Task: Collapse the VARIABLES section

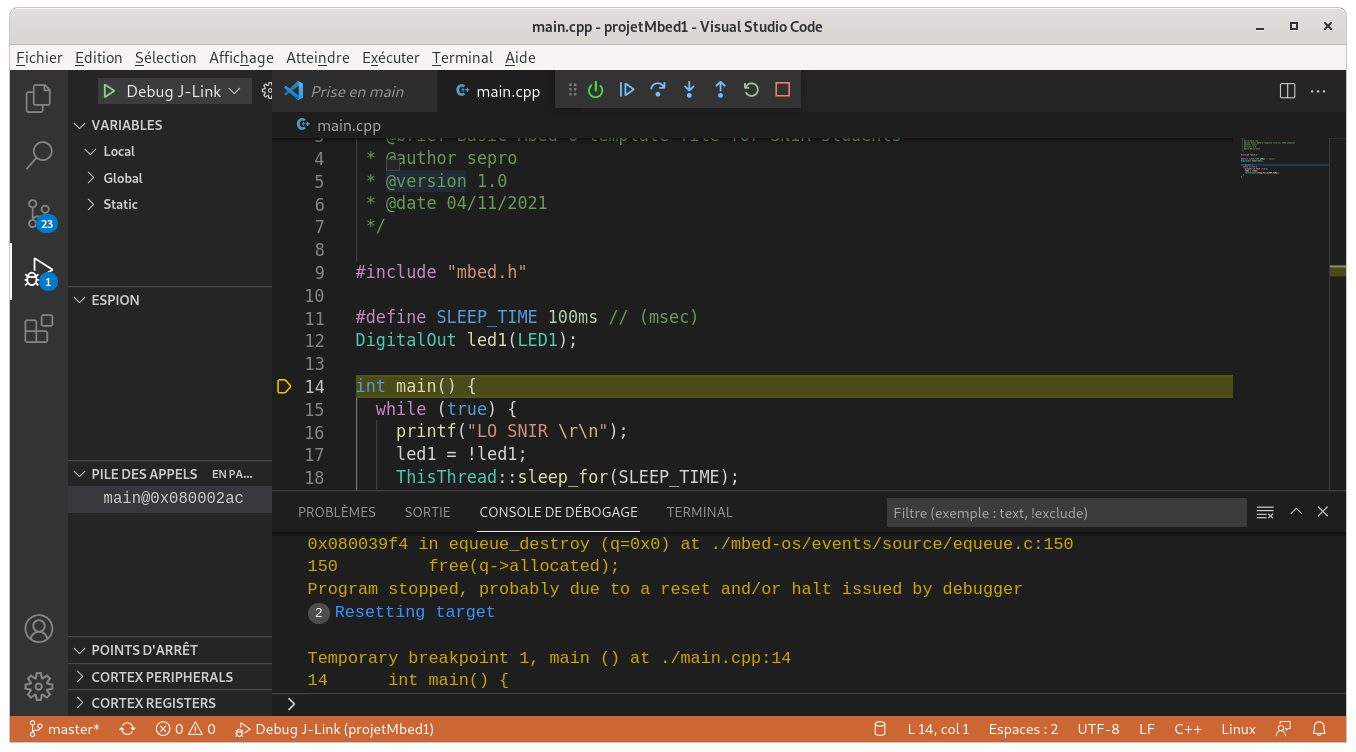Action: tap(170, 125)
